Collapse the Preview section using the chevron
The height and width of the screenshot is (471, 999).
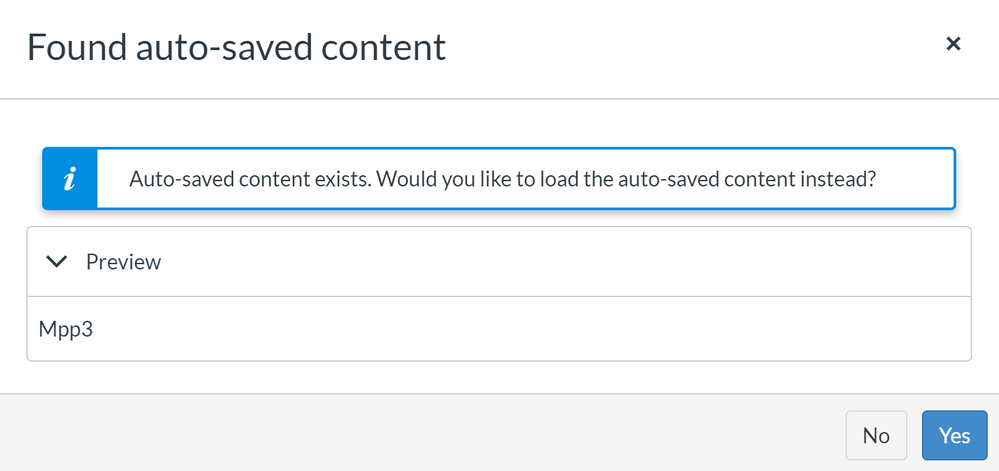click(57, 261)
